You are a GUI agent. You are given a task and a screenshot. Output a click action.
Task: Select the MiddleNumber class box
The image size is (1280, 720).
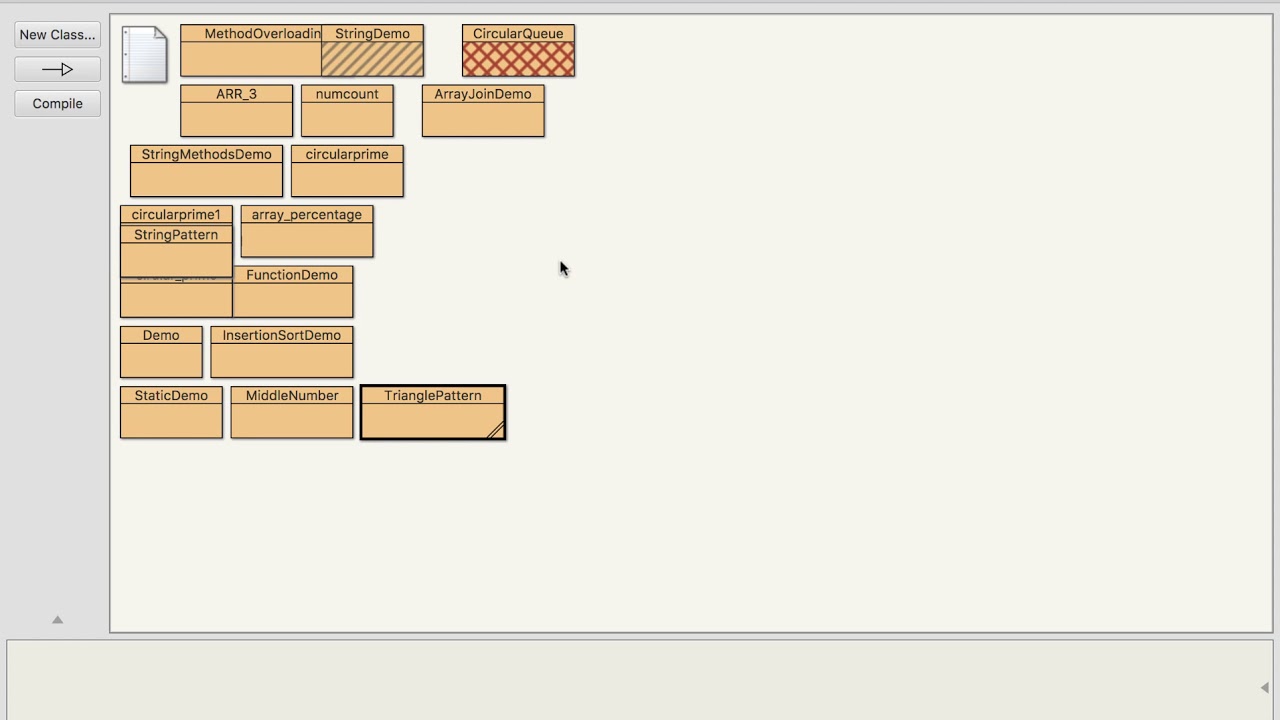[x=292, y=412]
